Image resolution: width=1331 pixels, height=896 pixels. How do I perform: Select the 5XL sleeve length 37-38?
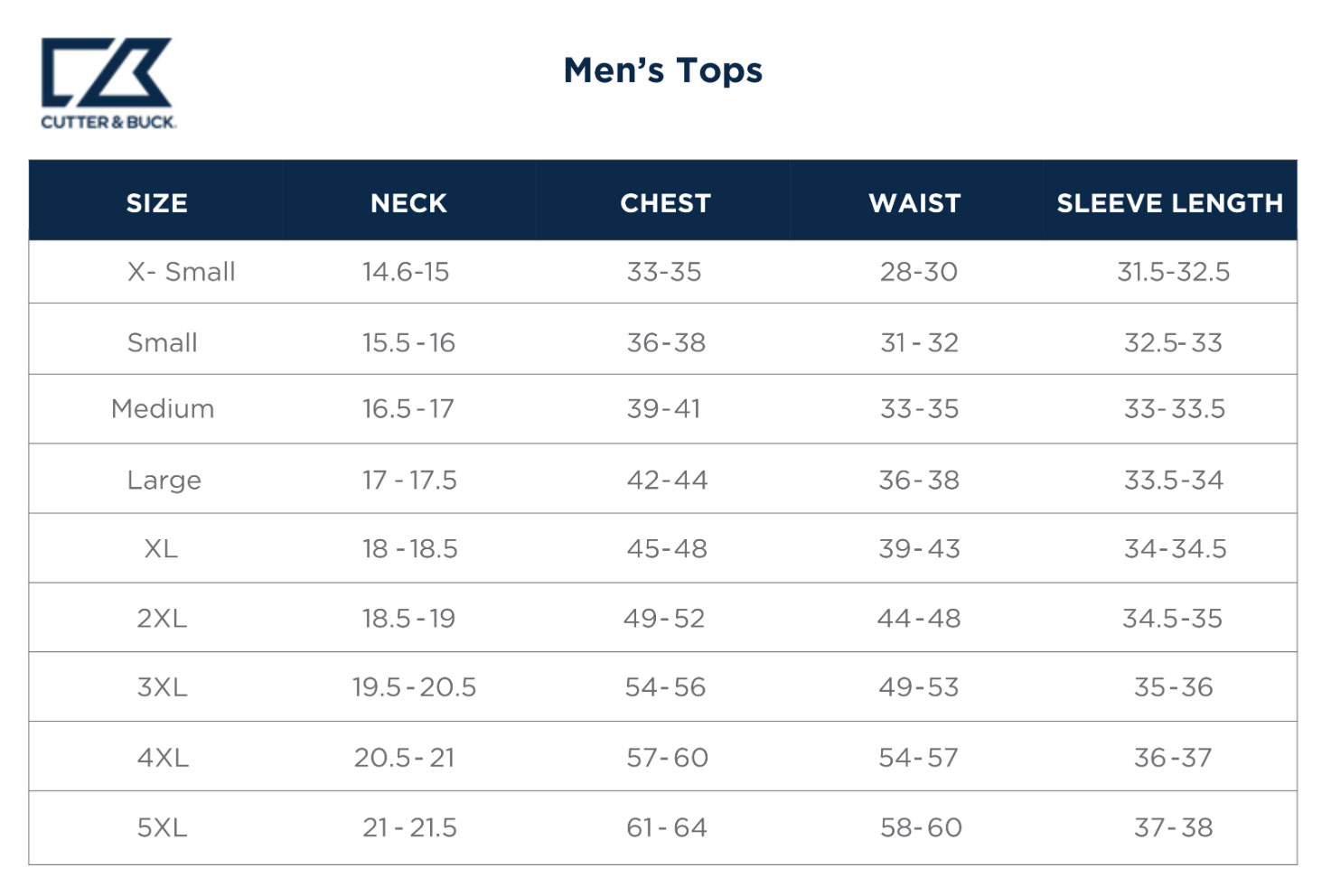coord(1173,827)
